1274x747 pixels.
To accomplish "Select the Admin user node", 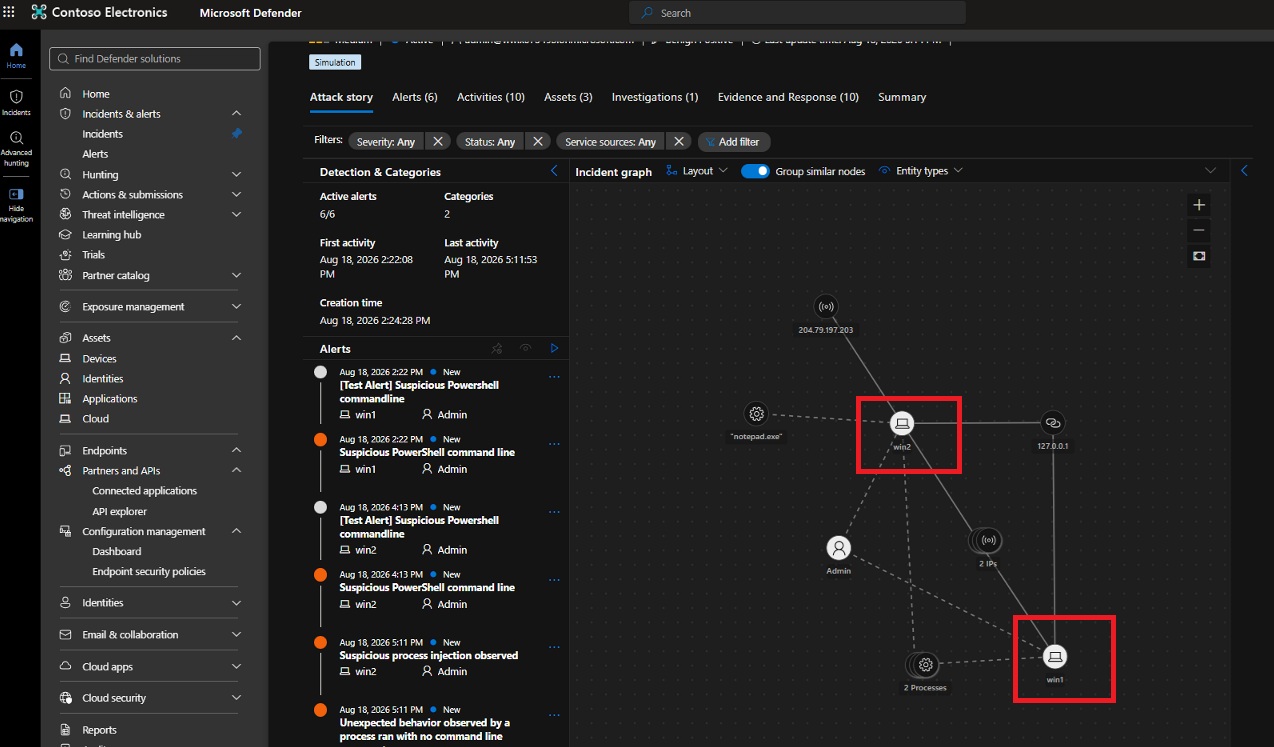I will coord(839,548).
